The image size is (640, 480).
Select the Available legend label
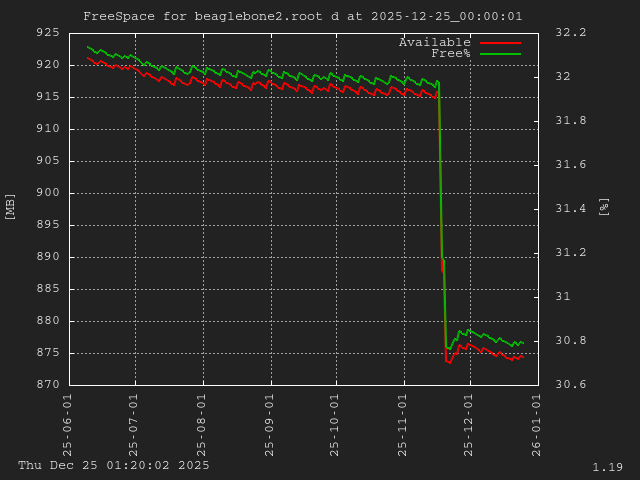434,43
